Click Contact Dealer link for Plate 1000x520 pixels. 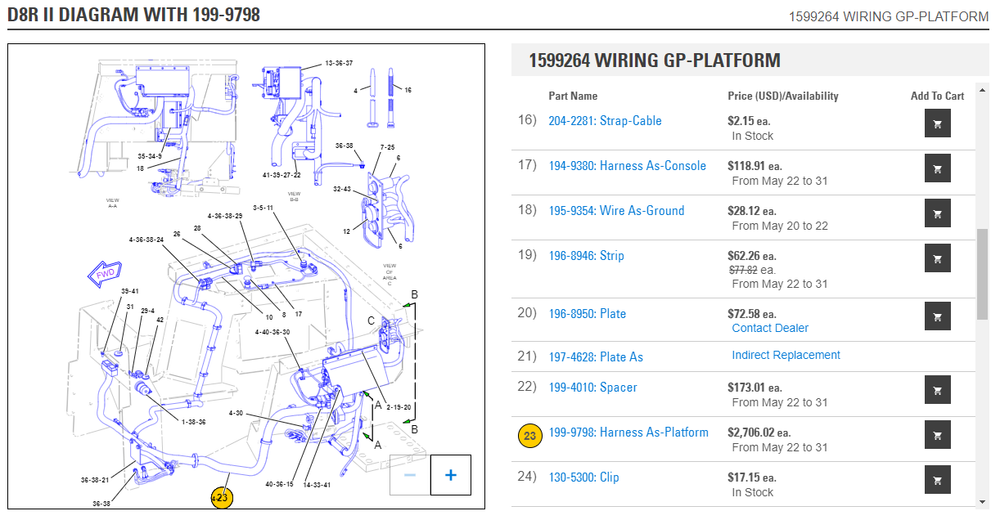click(x=770, y=328)
